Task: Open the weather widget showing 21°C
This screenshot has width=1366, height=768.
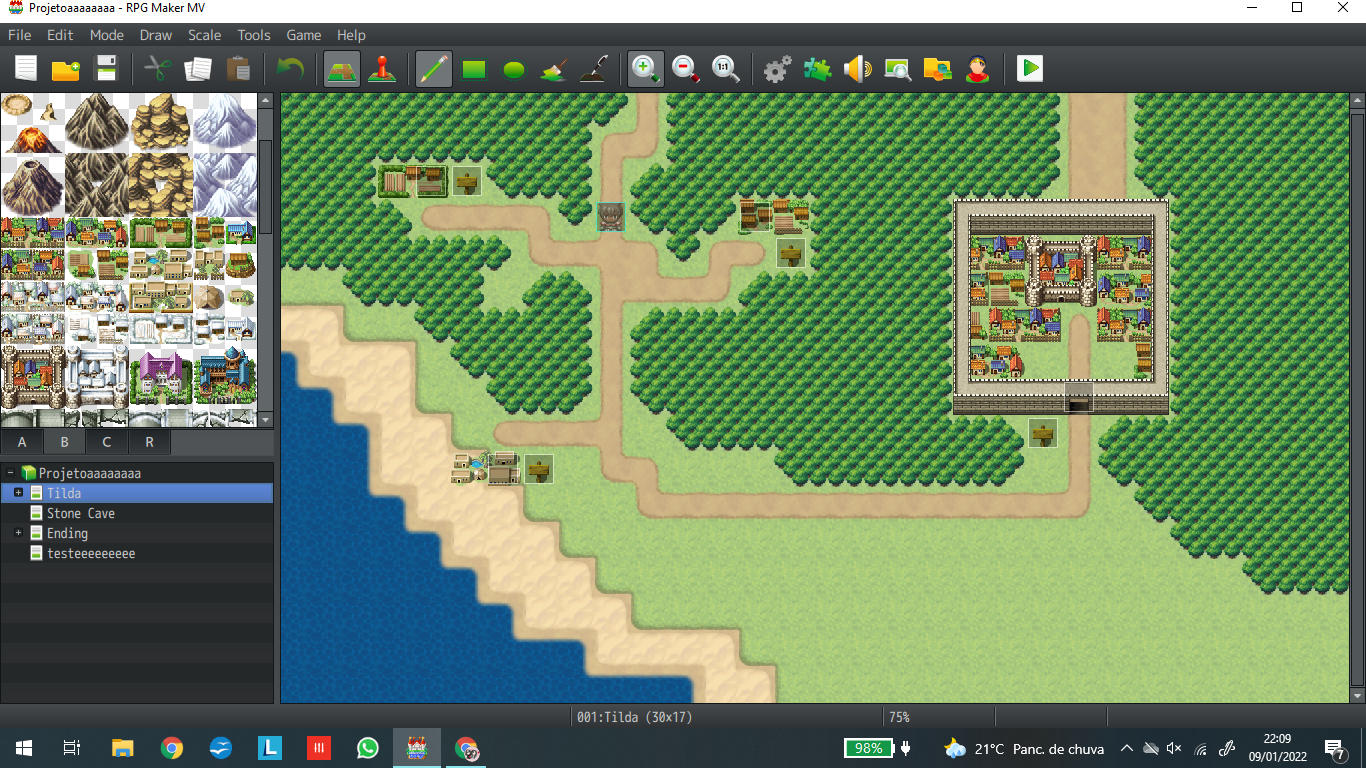Action: [1024, 748]
